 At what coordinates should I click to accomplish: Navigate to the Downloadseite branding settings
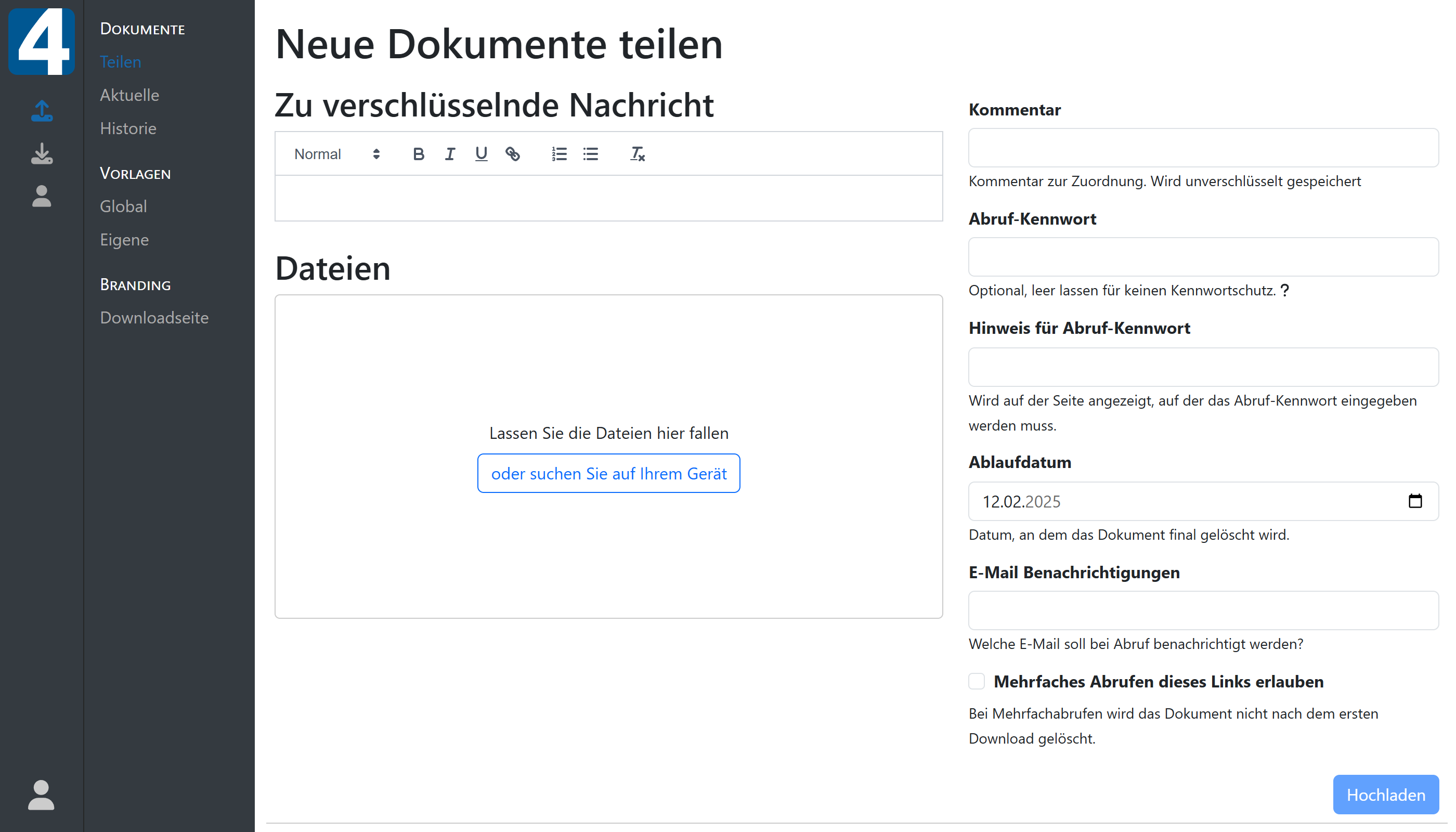tap(154, 317)
